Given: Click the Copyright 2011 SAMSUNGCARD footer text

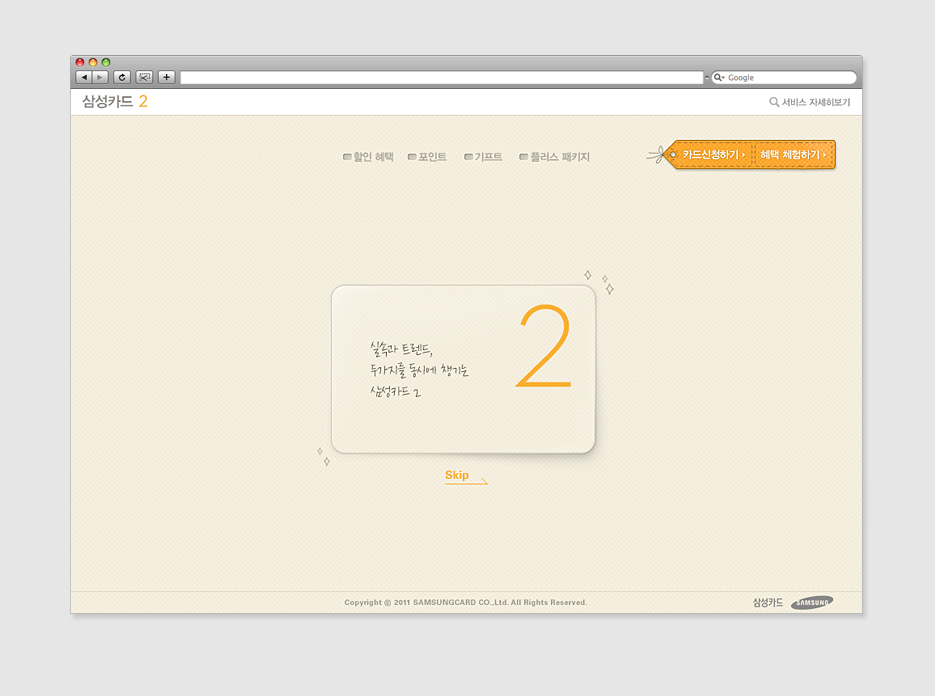Looking at the screenshot, I should (466, 602).
